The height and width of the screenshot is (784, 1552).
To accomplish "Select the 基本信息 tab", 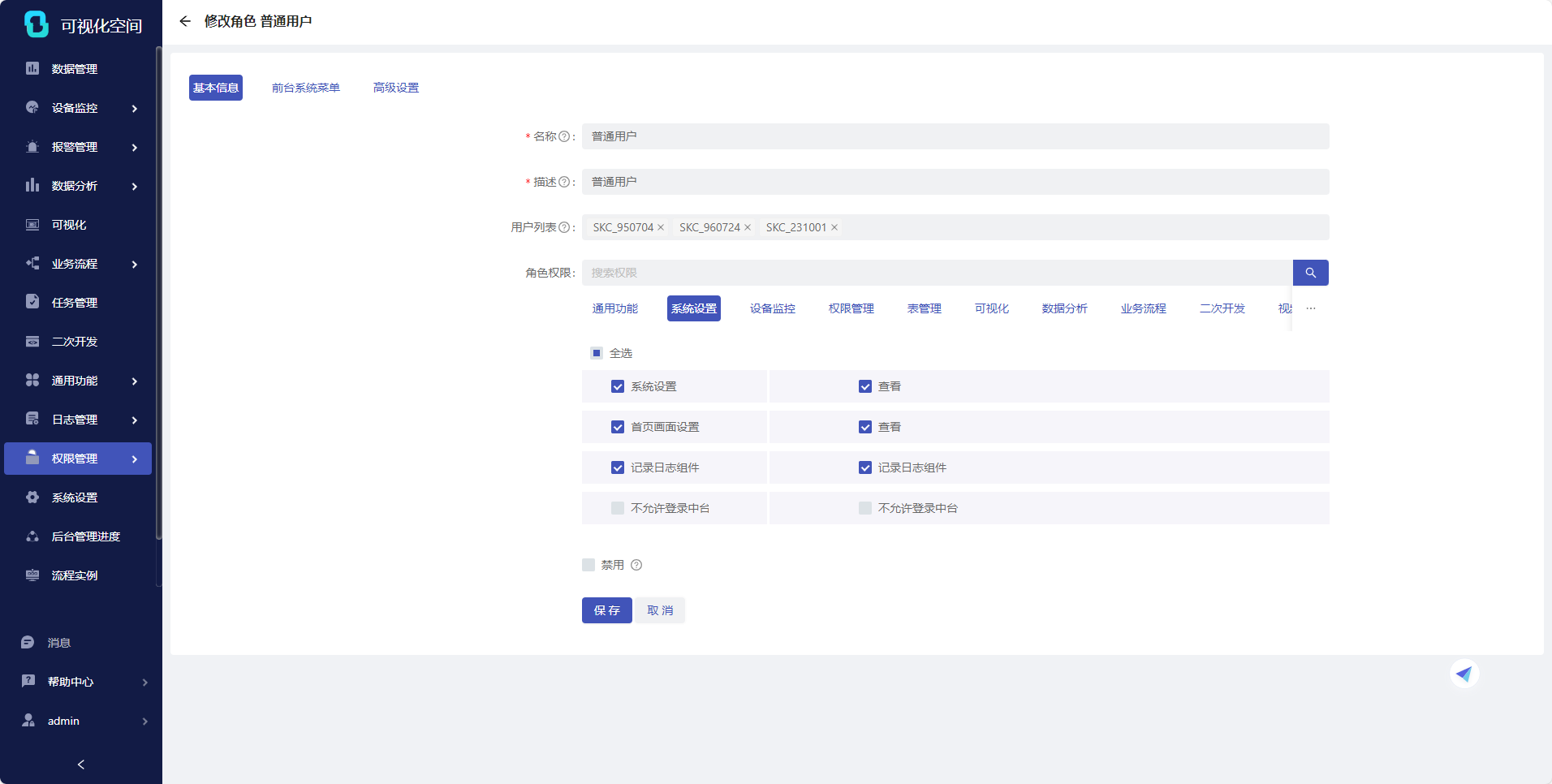I will pos(216,88).
